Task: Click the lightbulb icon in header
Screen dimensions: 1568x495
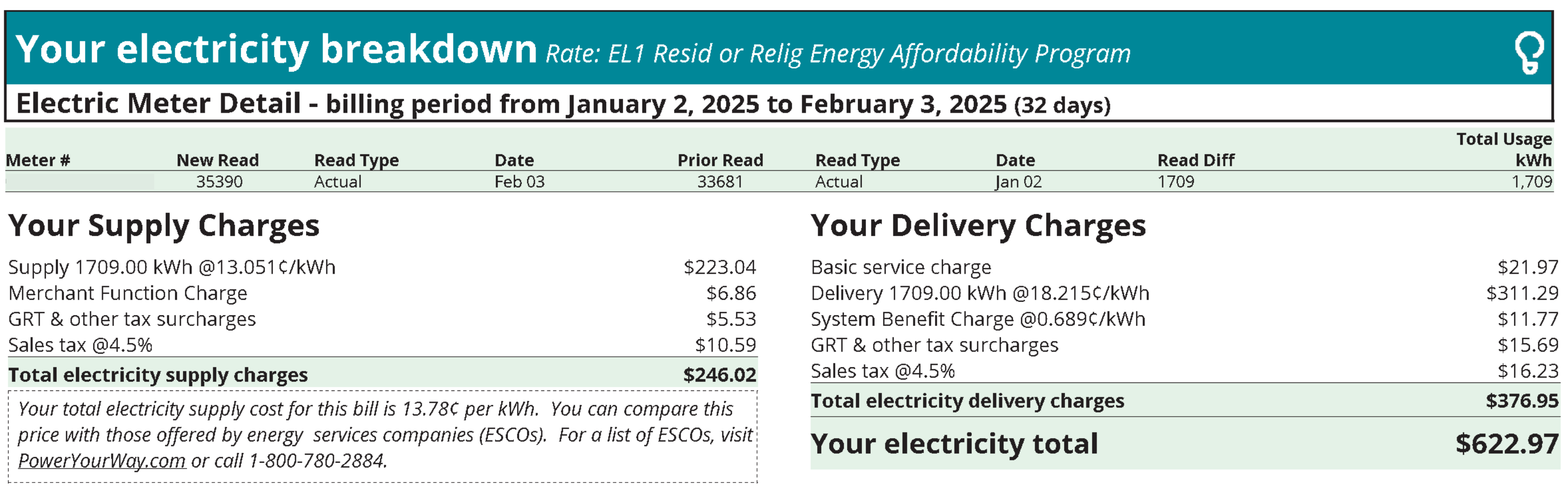Action: click(x=1529, y=52)
